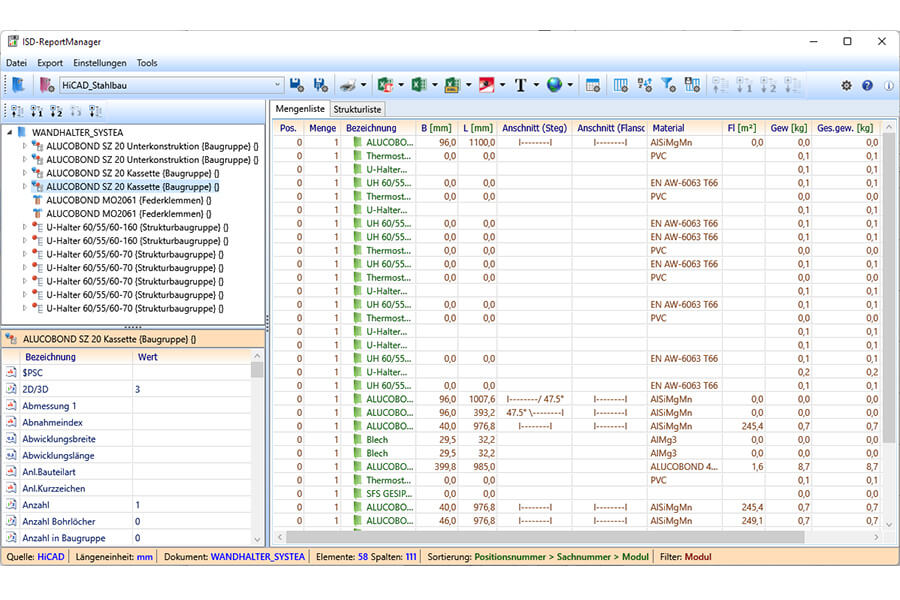This screenshot has height=600, width=900.
Task: Sort by the Pos. column header
Action: point(288,128)
